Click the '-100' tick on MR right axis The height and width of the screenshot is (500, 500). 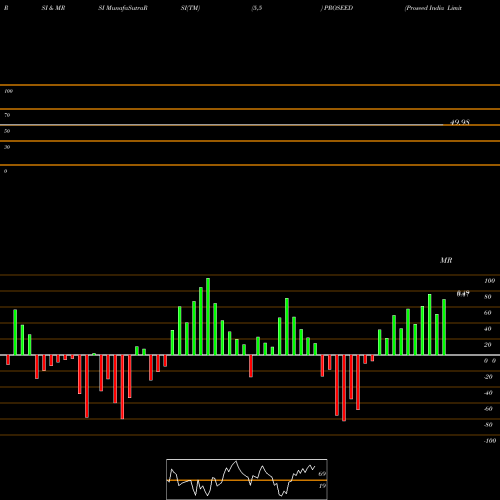tap(490, 441)
